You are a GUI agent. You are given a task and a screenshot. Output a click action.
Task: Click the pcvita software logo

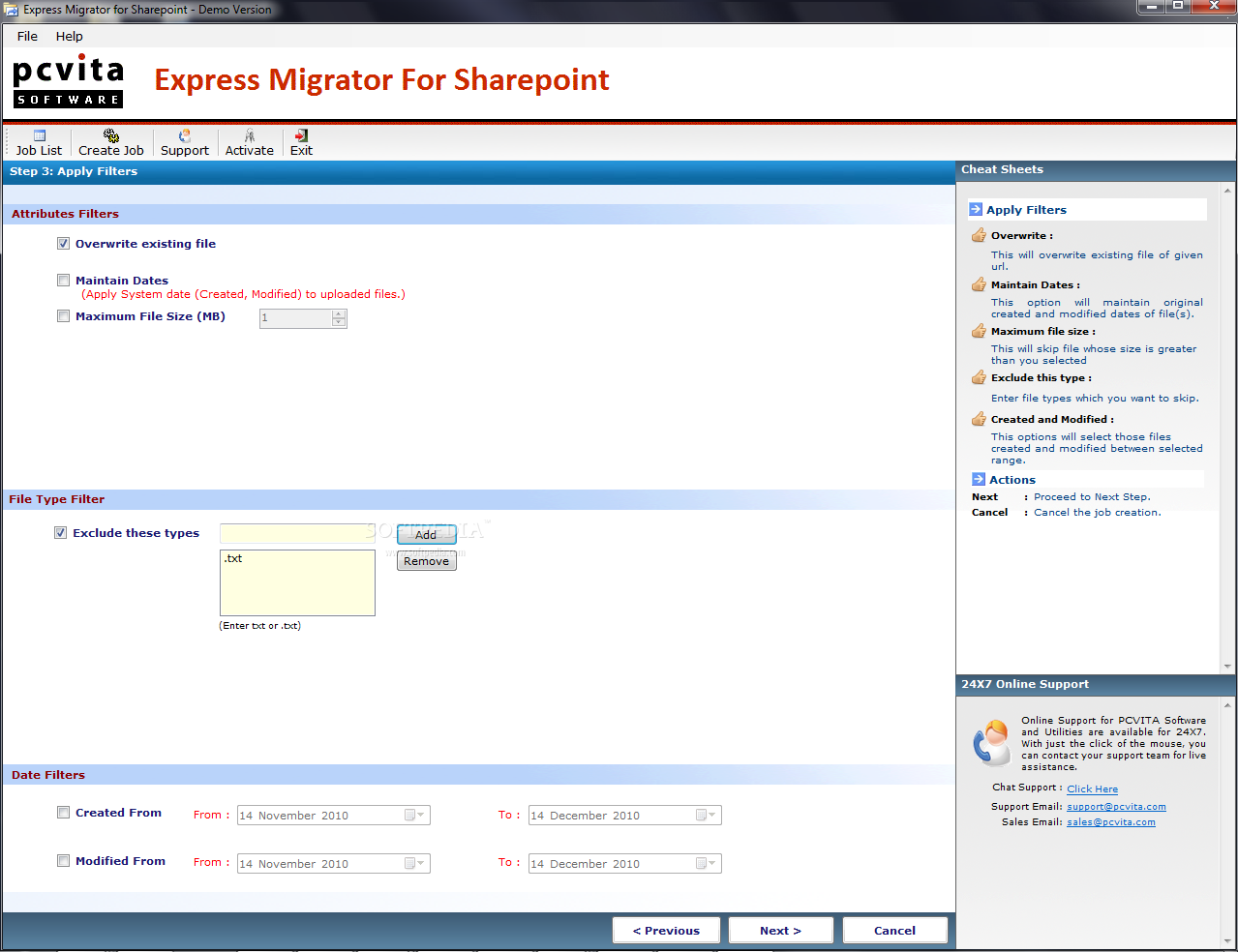tap(68, 81)
